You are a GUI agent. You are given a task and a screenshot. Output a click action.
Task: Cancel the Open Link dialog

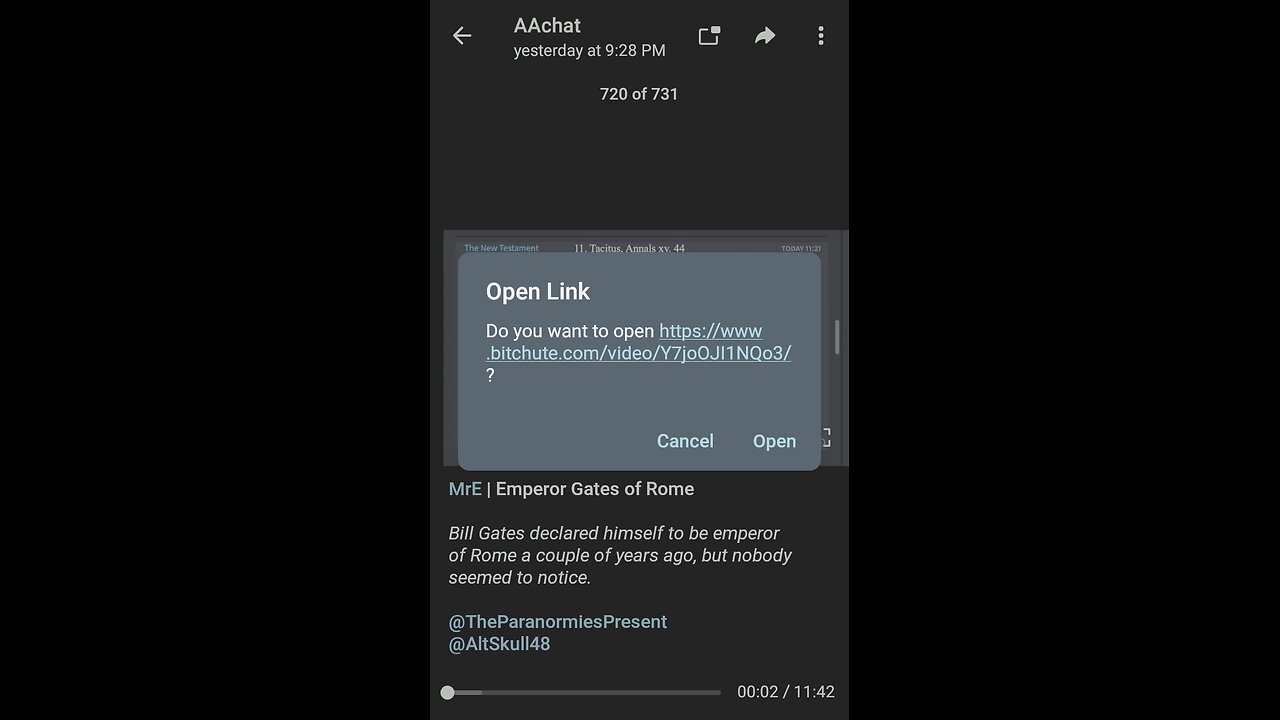pyautogui.click(x=685, y=441)
